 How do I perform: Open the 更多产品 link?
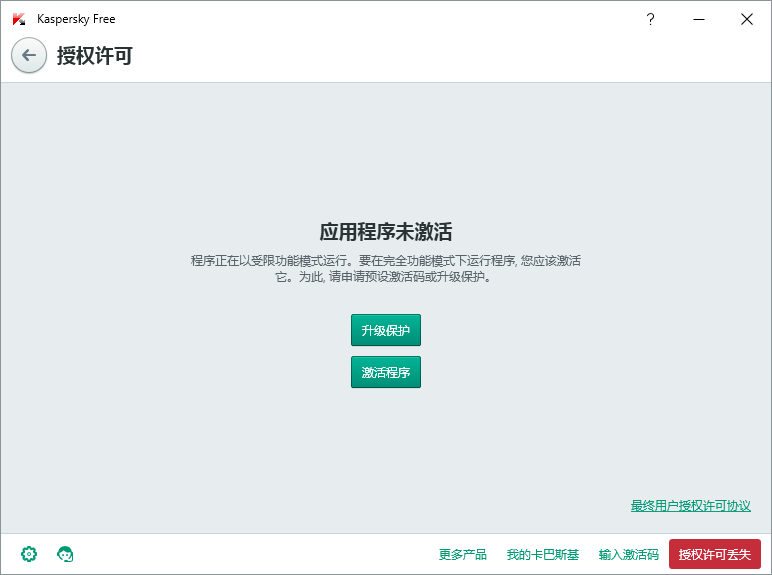(x=462, y=554)
